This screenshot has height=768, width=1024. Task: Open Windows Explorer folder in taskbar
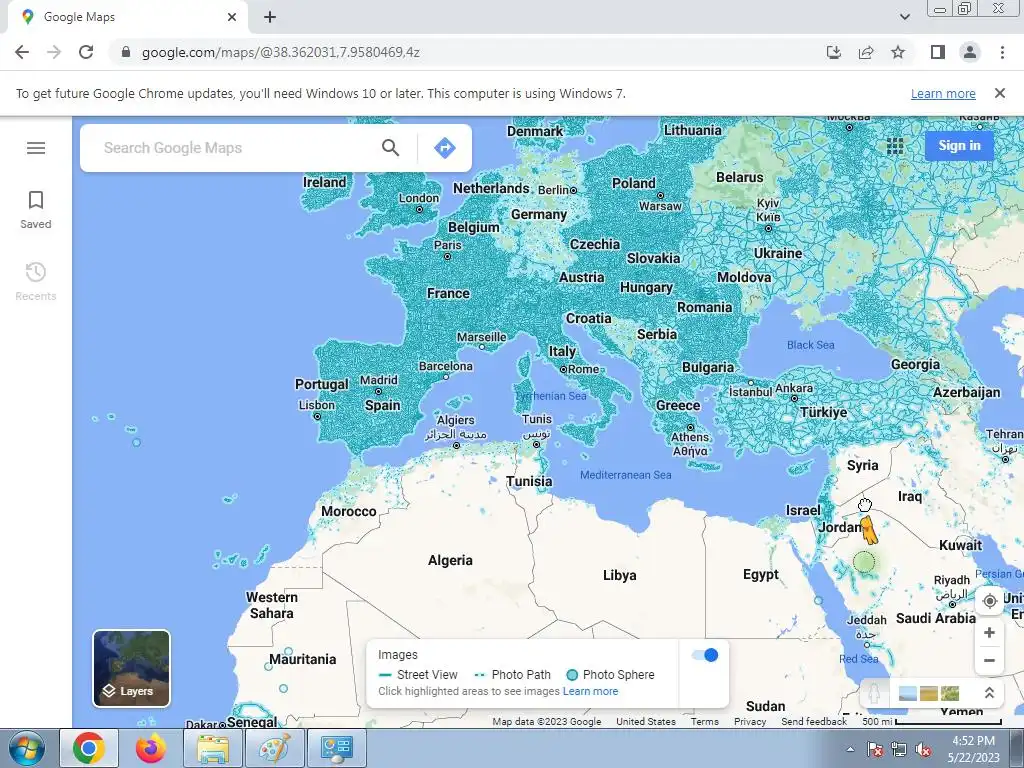click(x=212, y=748)
